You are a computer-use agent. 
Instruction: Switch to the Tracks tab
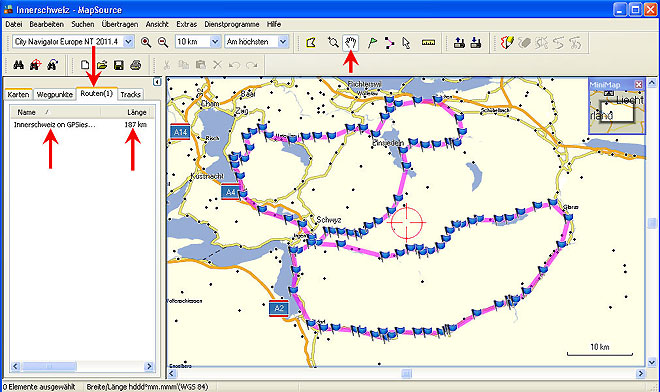coord(130,95)
